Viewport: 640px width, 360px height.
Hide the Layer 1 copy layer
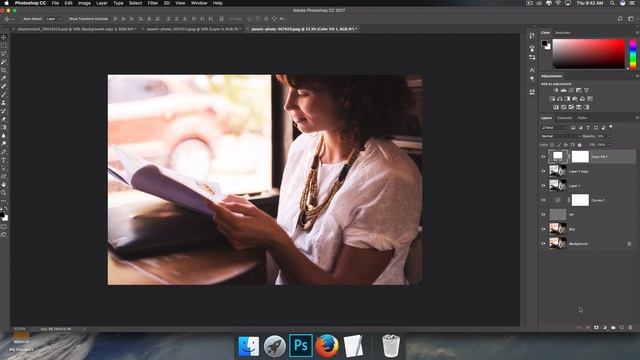(543, 171)
